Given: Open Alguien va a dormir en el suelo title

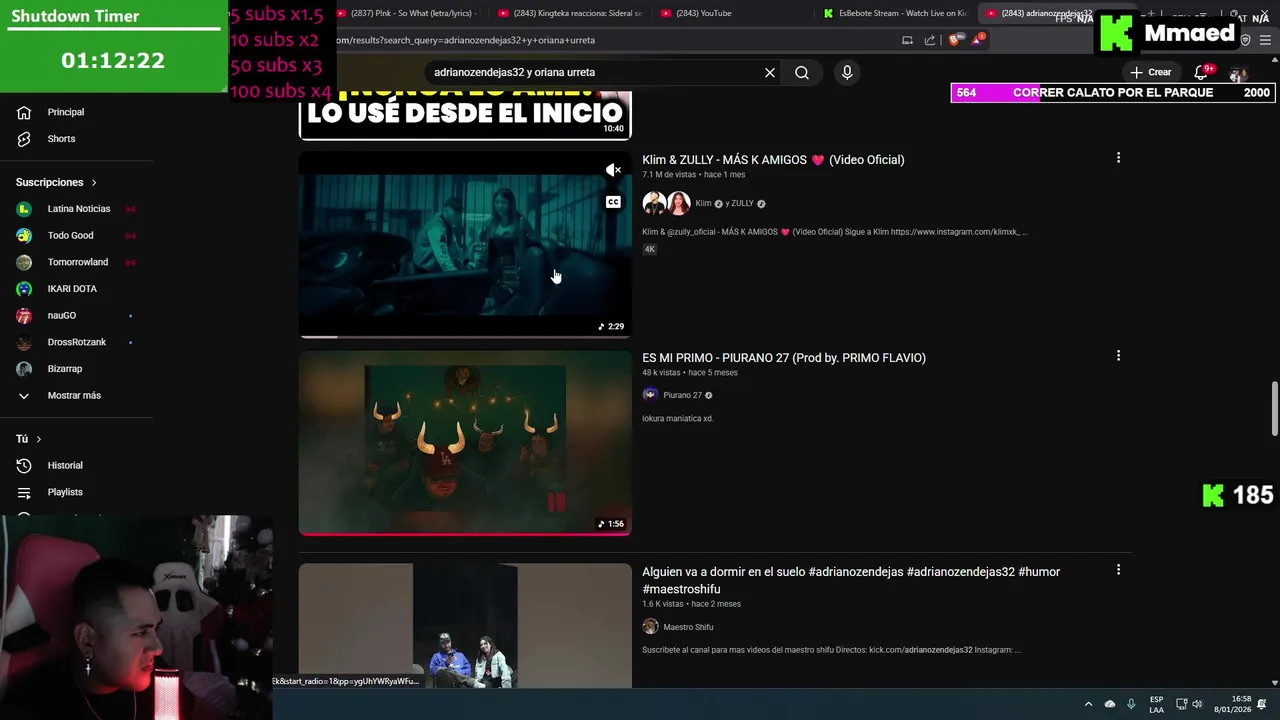Looking at the screenshot, I should coord(851,580).
